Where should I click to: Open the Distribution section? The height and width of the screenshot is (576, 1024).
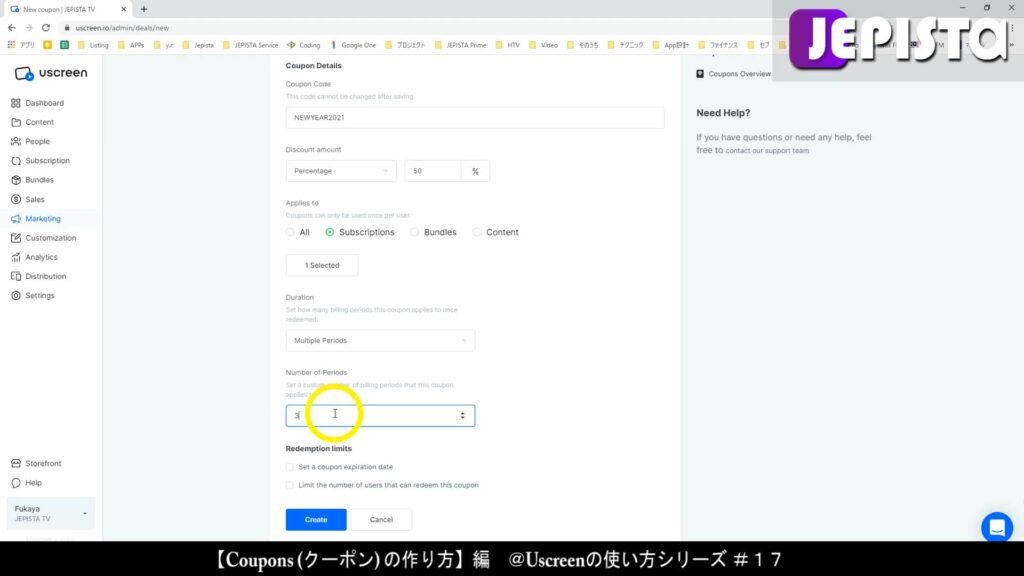coord(38,276)
